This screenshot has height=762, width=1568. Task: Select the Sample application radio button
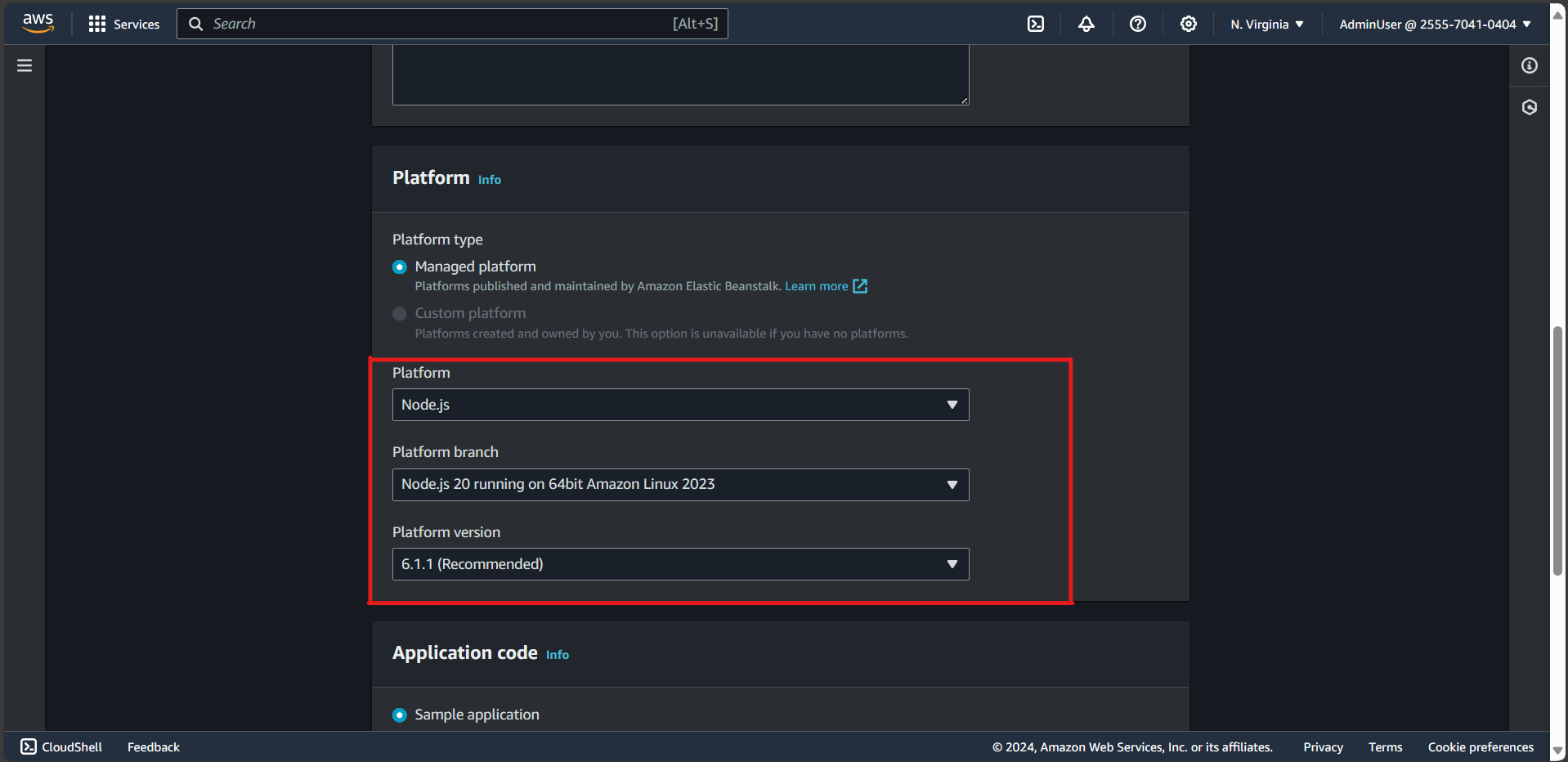400,715
